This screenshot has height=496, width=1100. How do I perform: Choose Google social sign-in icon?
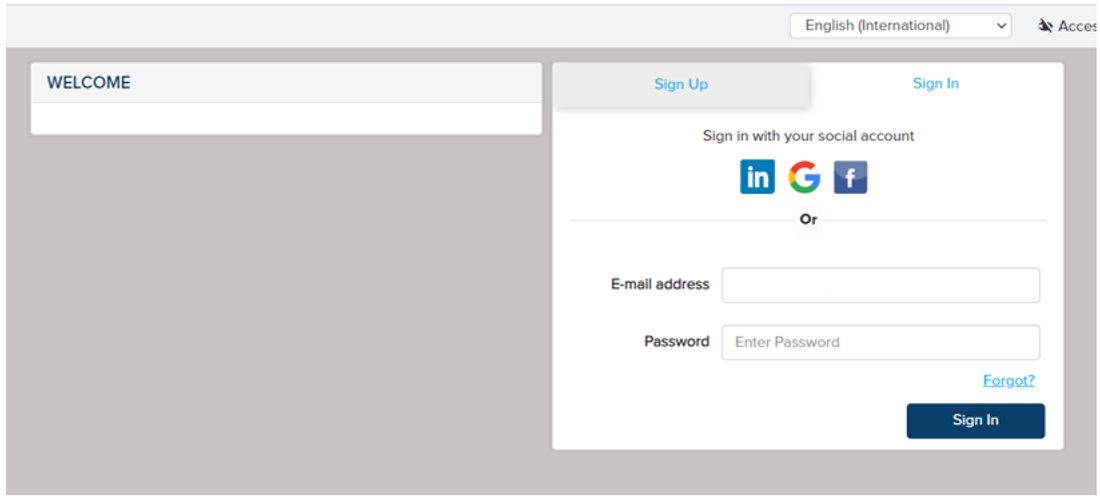coord(804,178)
